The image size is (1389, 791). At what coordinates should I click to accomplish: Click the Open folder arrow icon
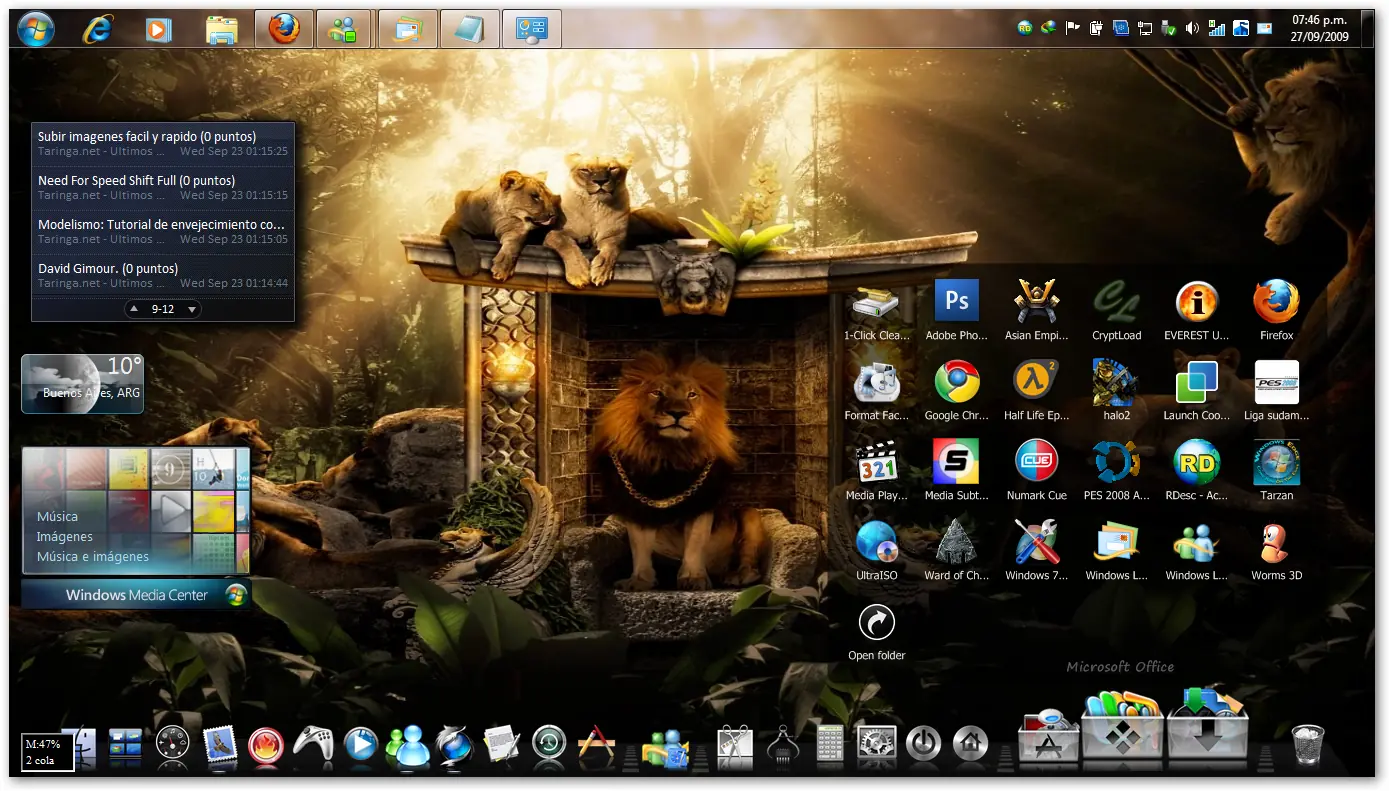pos(877,622)
